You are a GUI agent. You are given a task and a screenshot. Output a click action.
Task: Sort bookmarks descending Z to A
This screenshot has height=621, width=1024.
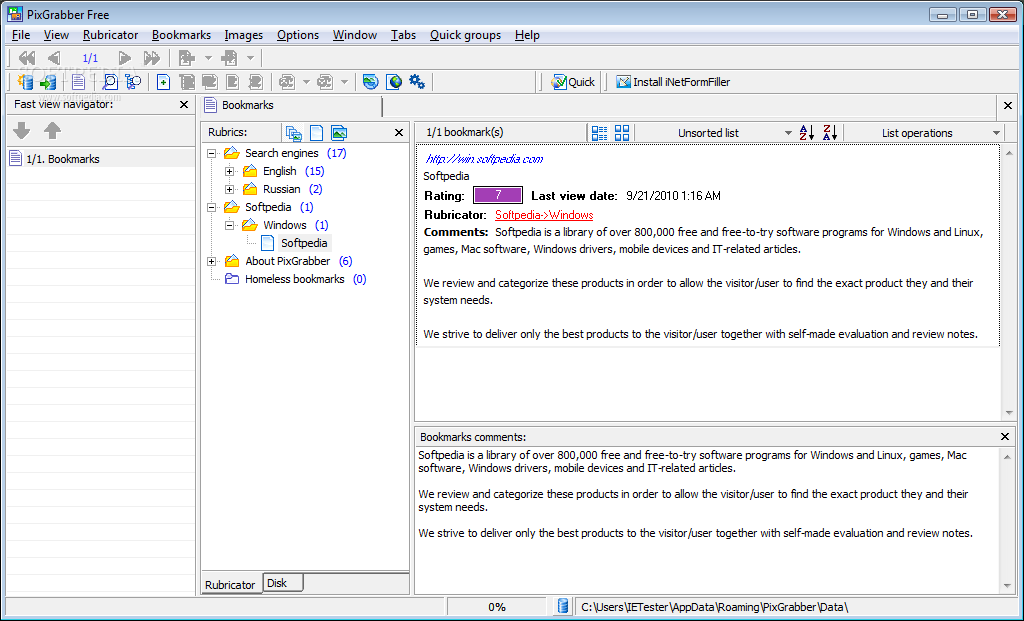830,133
